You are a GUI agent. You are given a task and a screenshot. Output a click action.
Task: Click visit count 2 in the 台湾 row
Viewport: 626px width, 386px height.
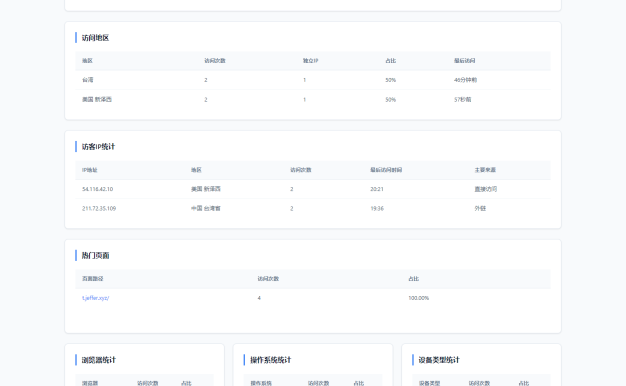point(206,80)
